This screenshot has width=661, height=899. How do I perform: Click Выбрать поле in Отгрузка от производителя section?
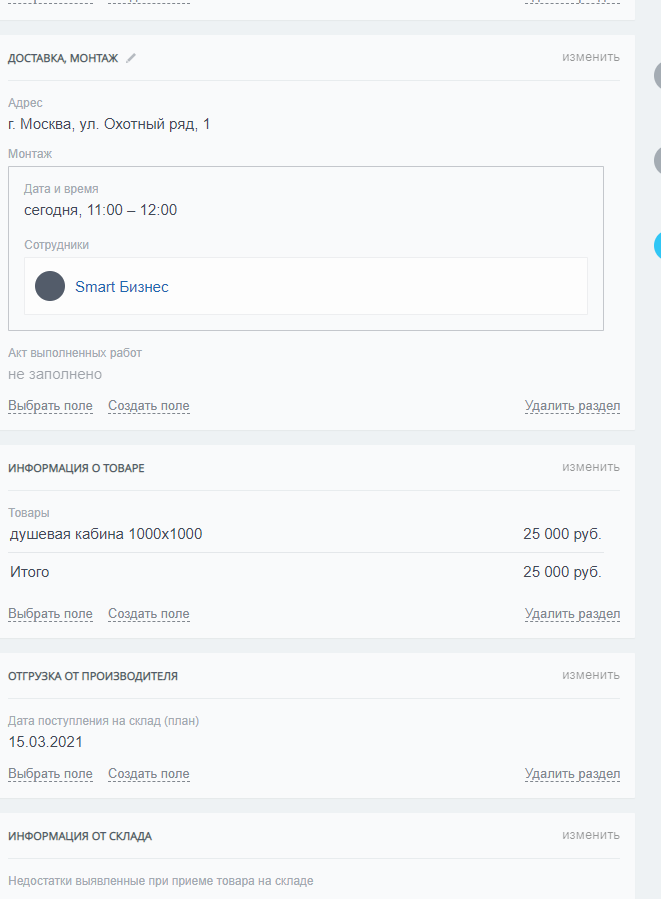pyautogui.click(x=50, y=774)
